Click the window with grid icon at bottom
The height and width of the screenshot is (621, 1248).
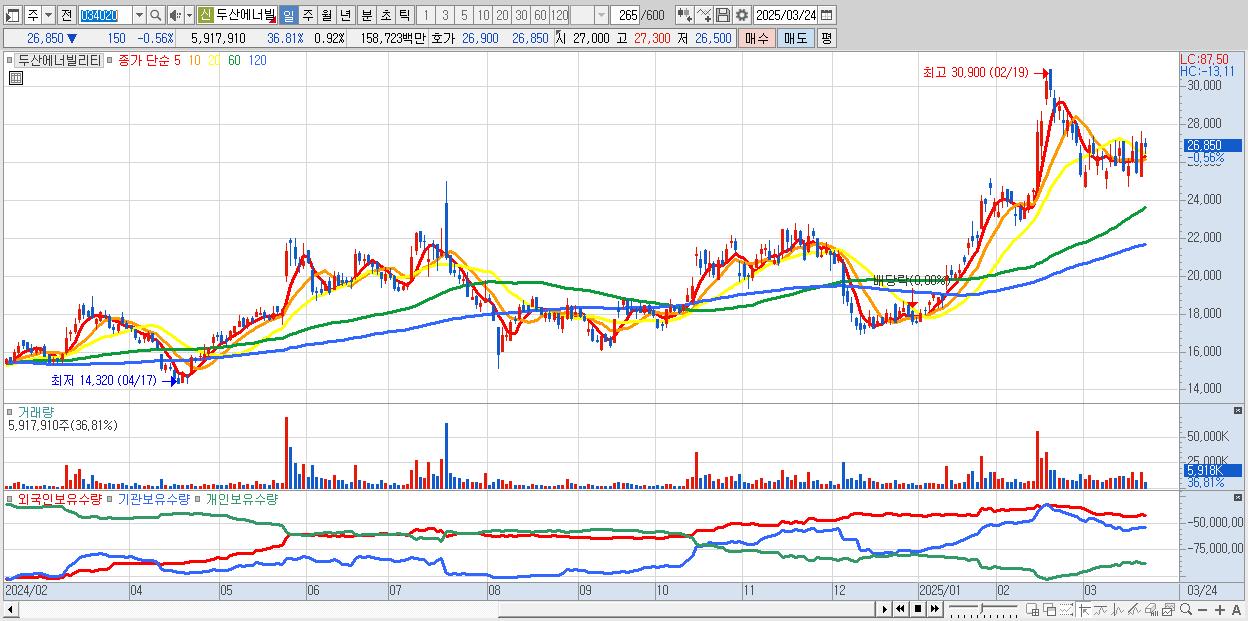point(1032,609)
